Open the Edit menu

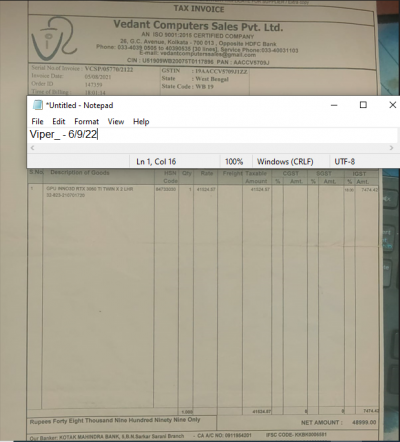[59, 121]
